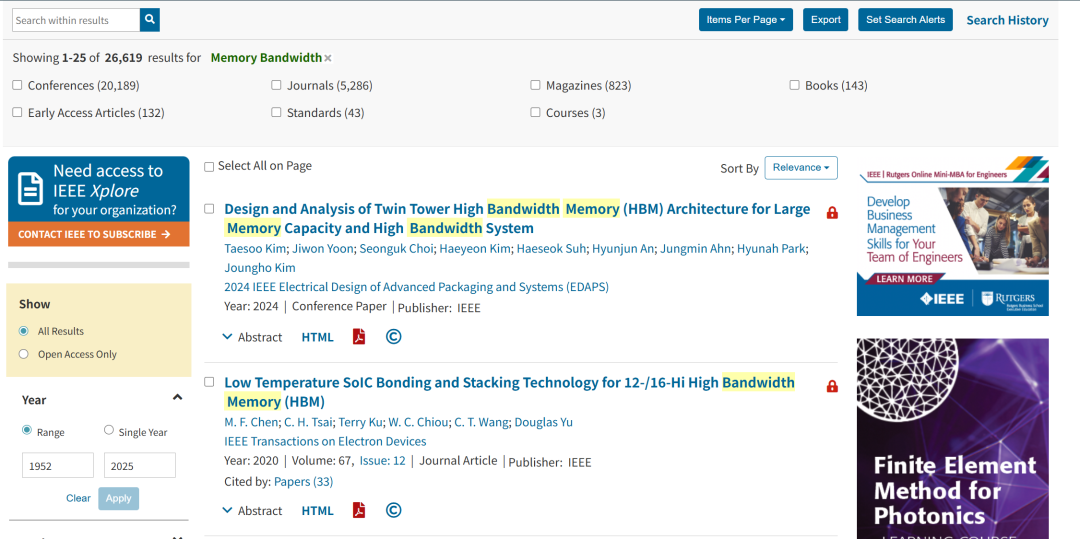Click copyright icon under Twin Tower HBM paper

[x=393, y=337]
